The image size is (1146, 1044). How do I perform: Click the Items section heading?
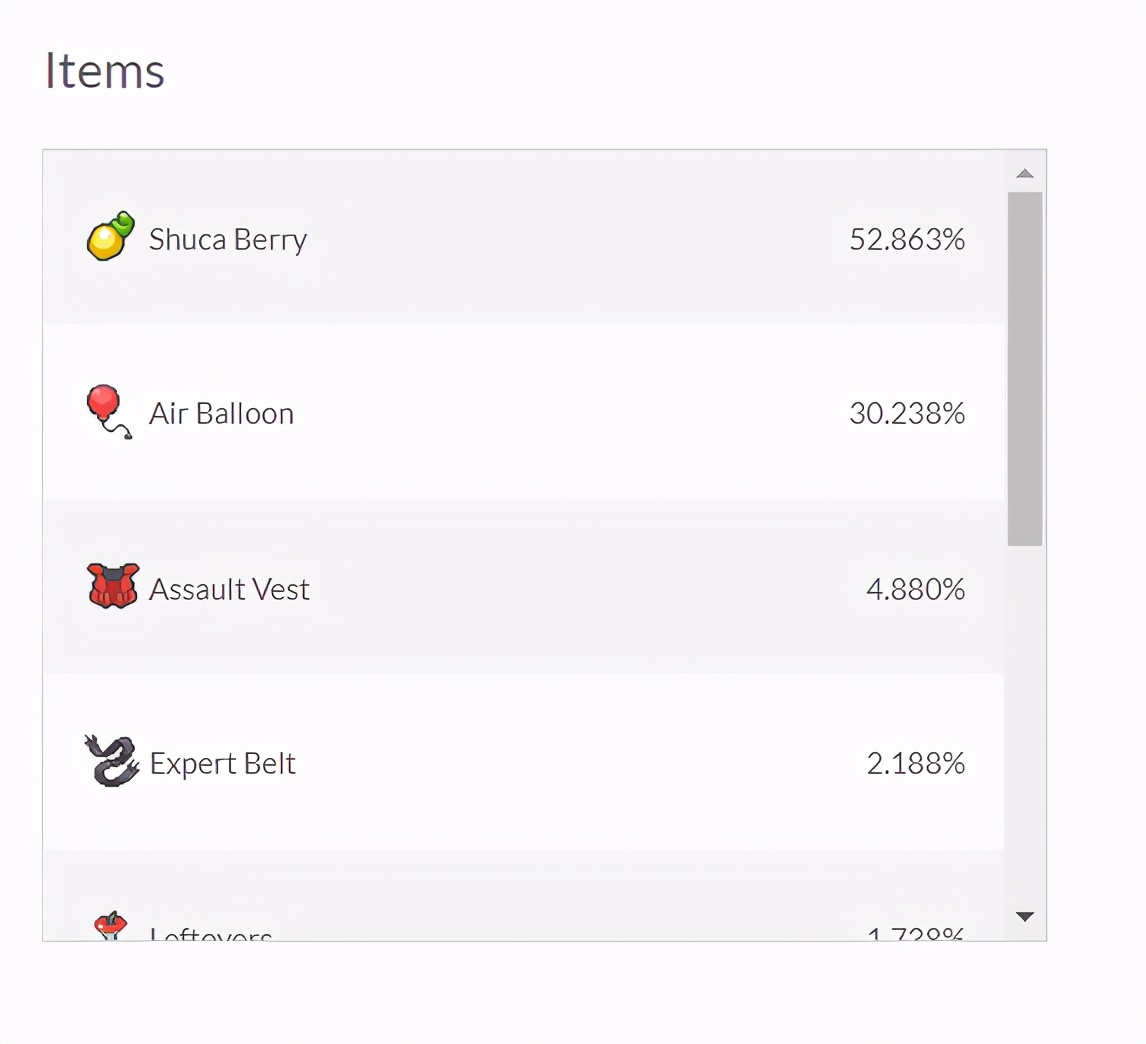(x=105, y=72)
